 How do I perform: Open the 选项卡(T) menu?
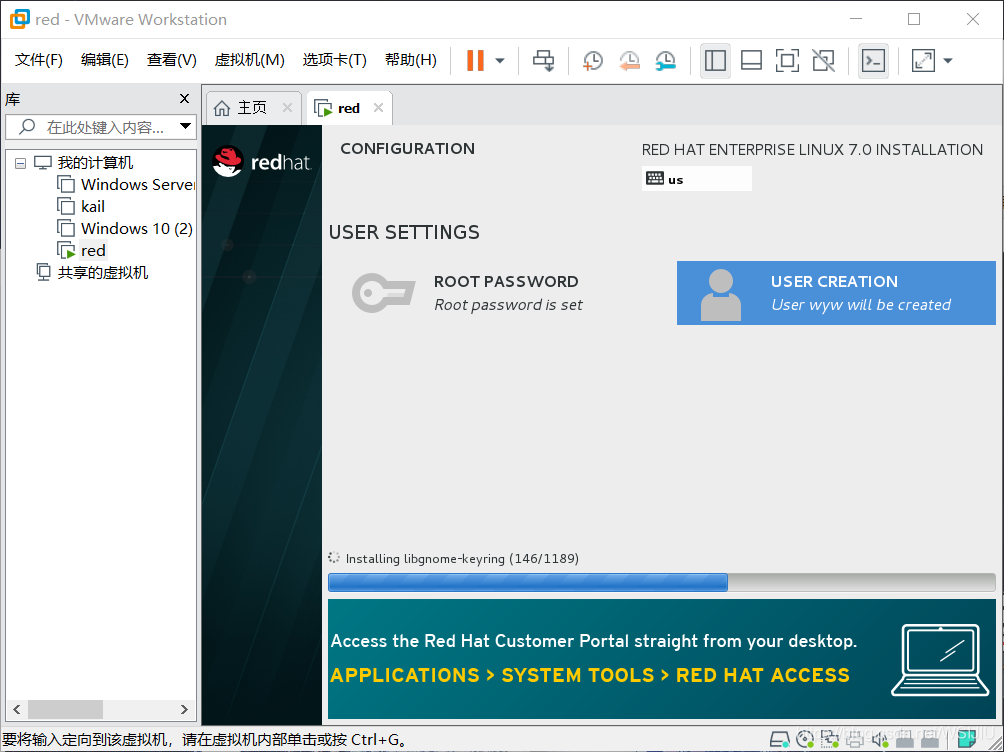click(x=334, y=60)
